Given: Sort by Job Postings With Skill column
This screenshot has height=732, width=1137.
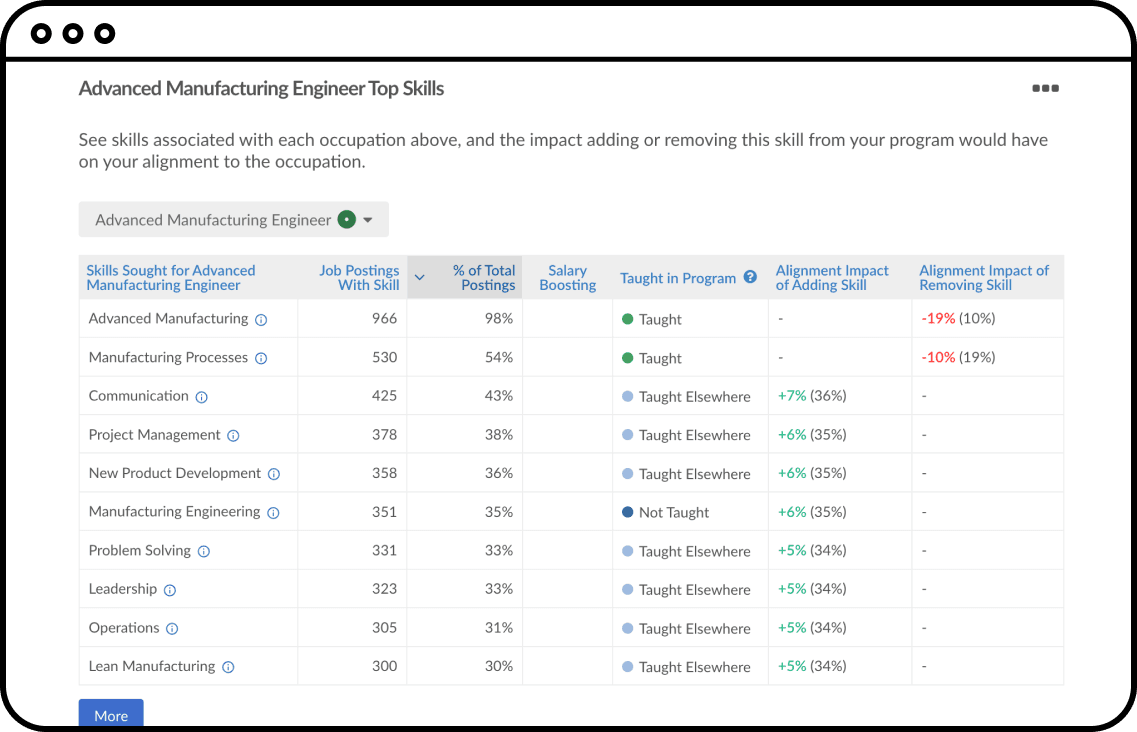Looking at the screenshot, I should click(x=359, y=278).
